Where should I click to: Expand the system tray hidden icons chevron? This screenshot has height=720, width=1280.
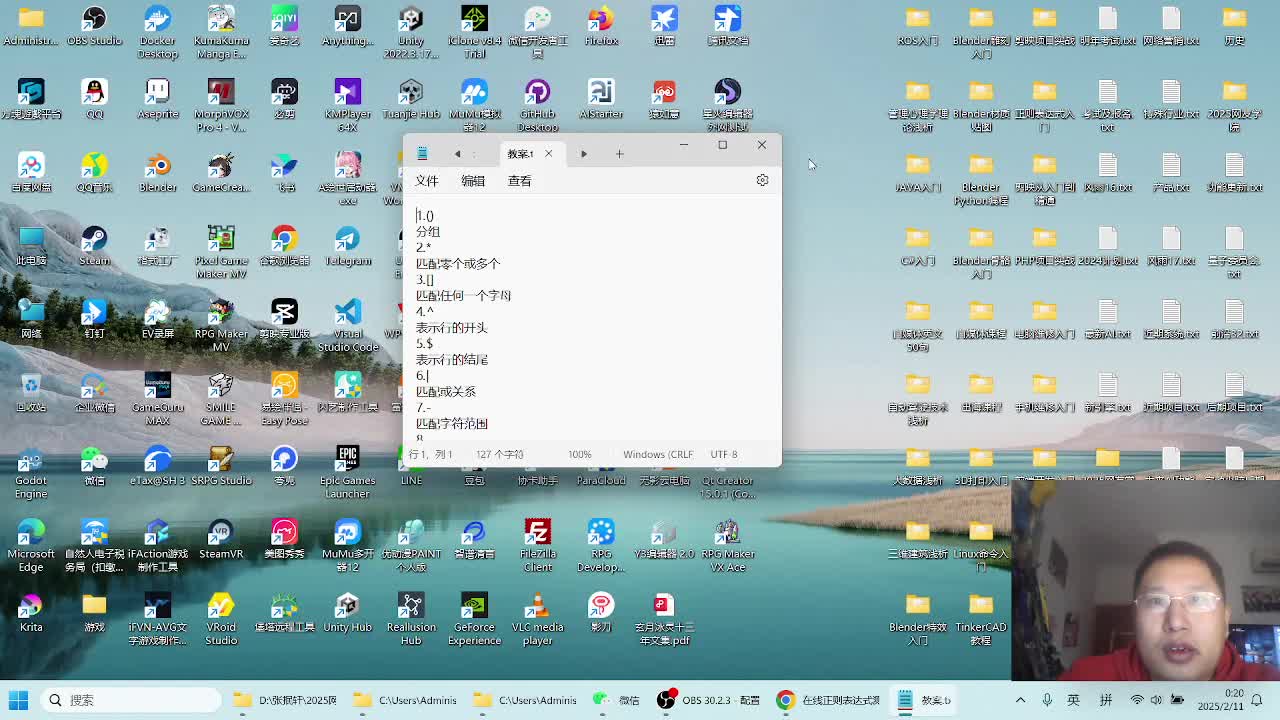pos(1020,700)
